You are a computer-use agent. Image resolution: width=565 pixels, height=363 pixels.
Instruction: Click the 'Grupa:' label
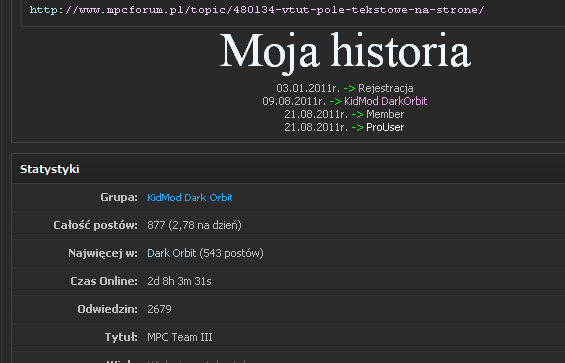coord(119,197)
